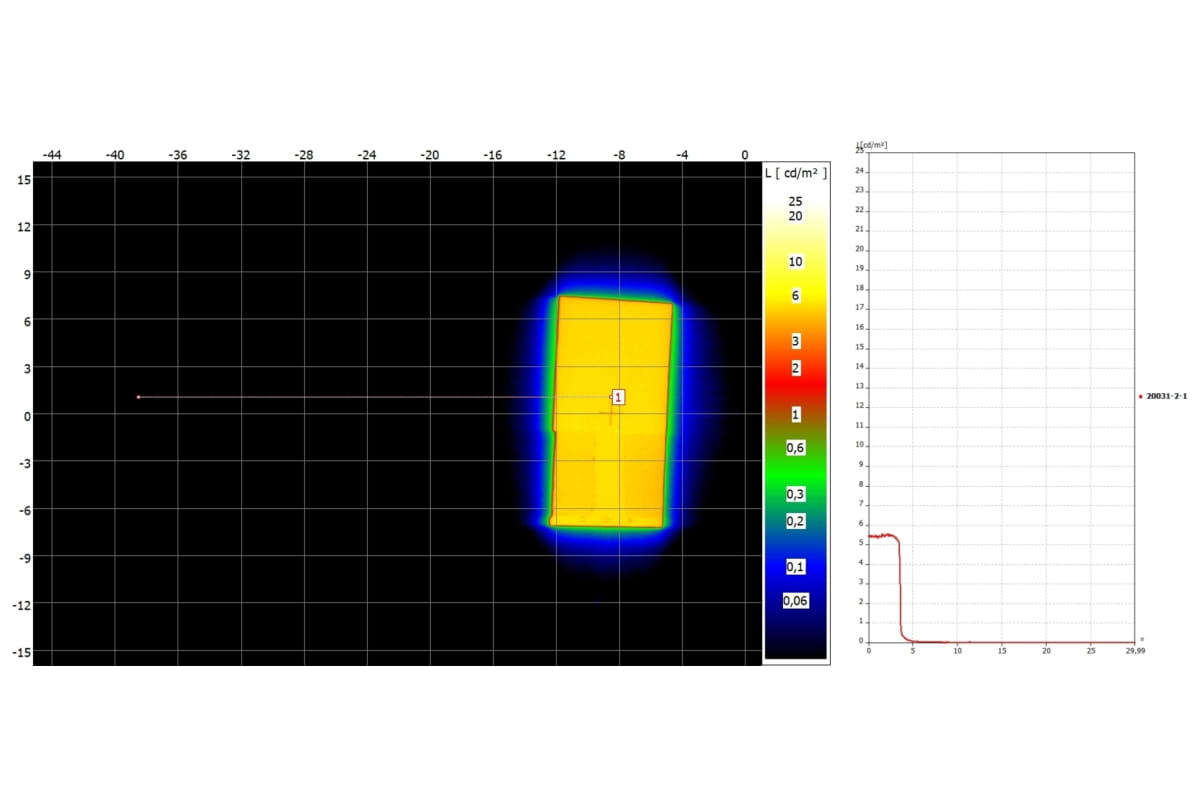
Task: Click the 0,3 label in the green scale band
Action: point(795,495)
